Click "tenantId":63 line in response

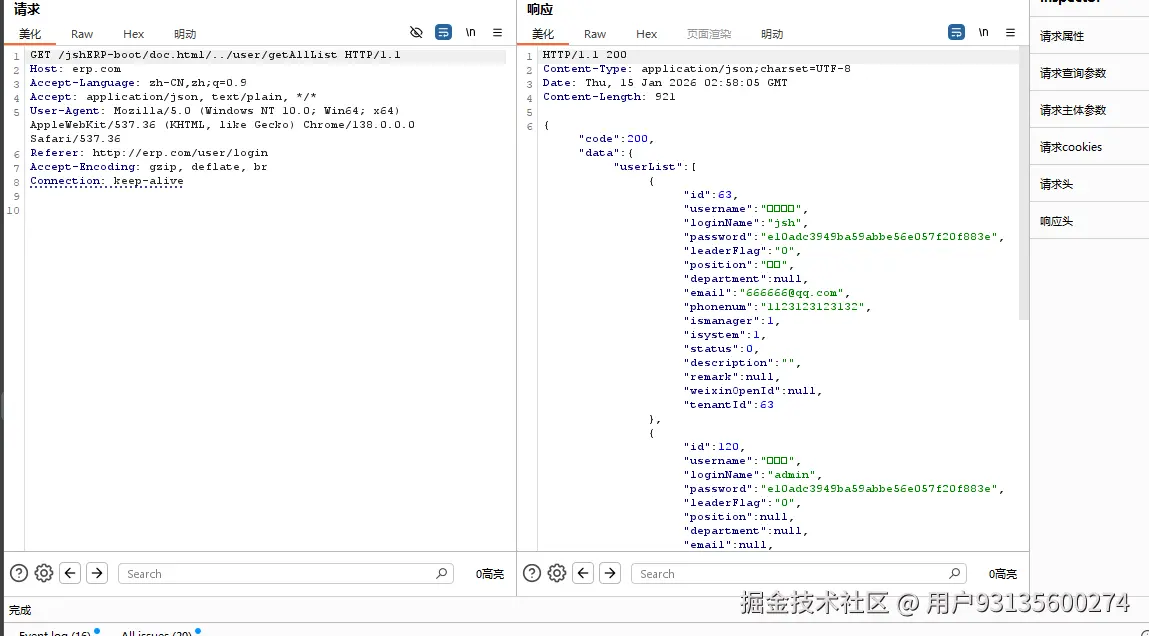pyautogui.click(x=728, y=405)
